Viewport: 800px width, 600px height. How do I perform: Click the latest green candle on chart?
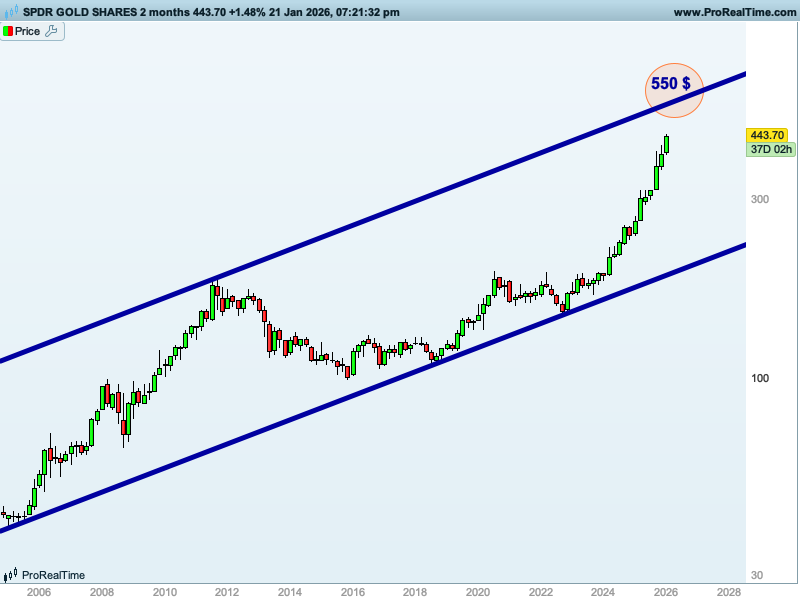(x=667, y=145)
